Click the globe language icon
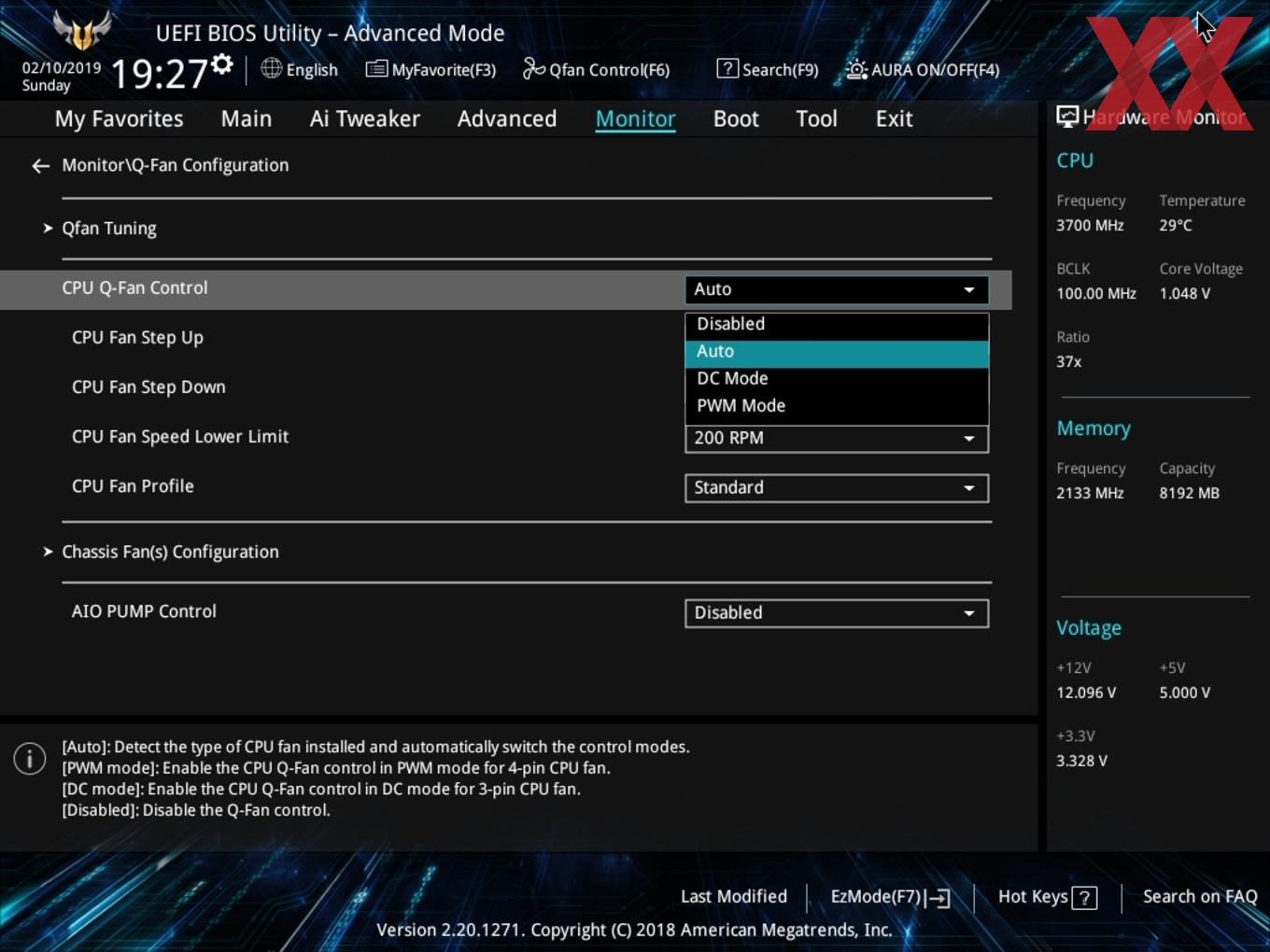The height and width of the screenshot is (952, 1270). click(271, 68)
